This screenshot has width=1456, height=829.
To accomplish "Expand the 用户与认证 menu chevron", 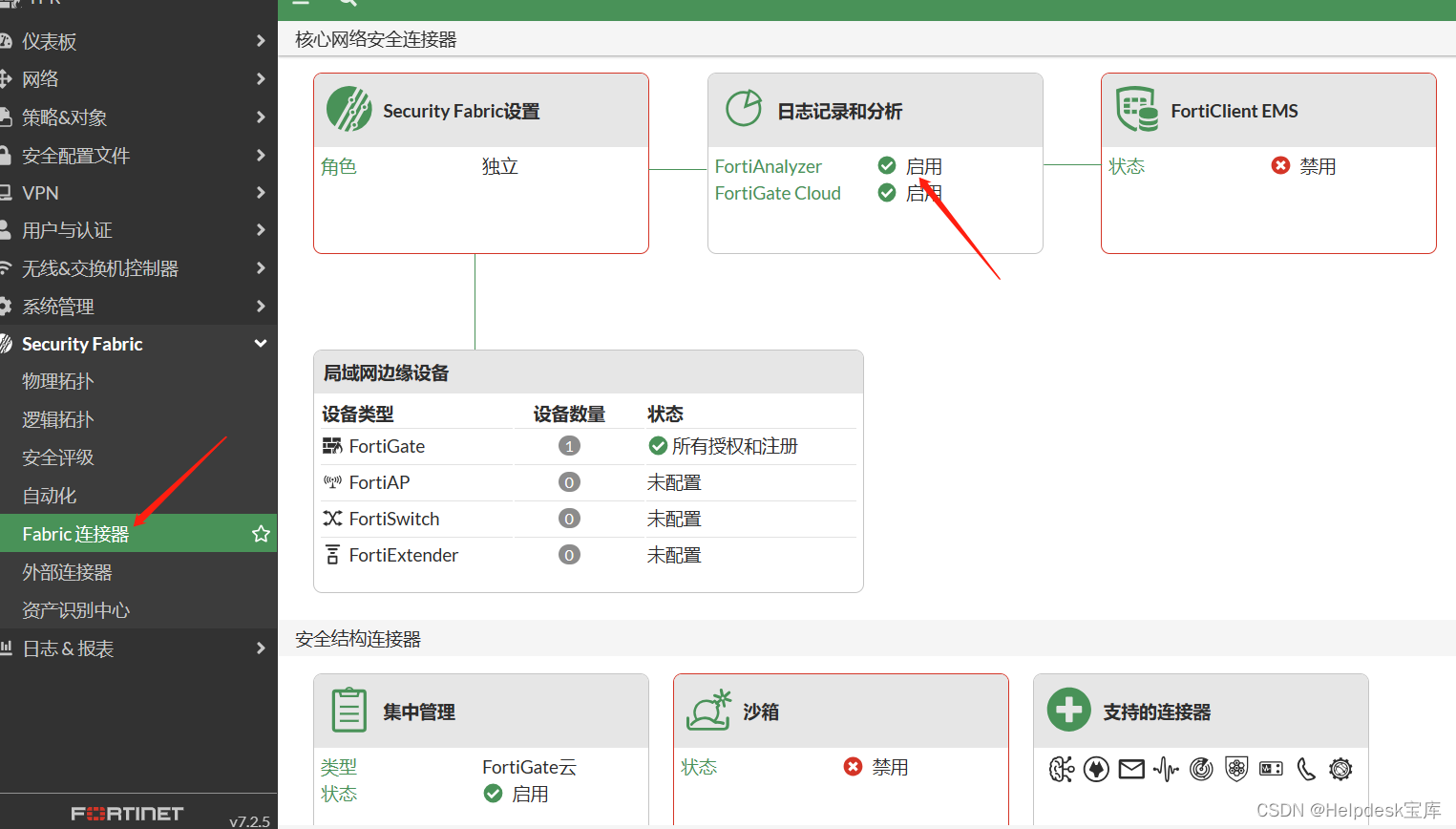I will [261, 230].
